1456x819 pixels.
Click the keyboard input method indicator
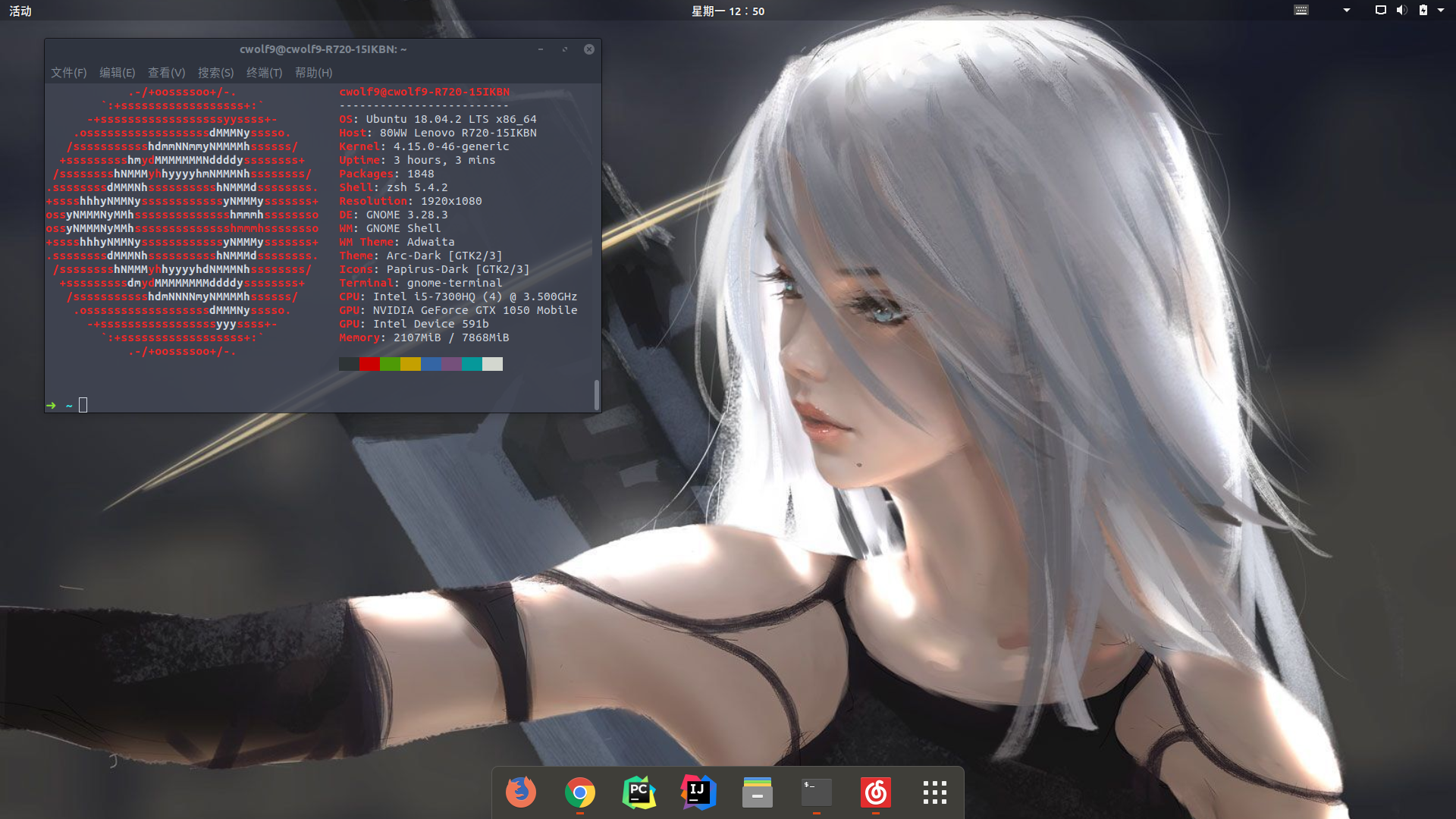(1301, 11)
